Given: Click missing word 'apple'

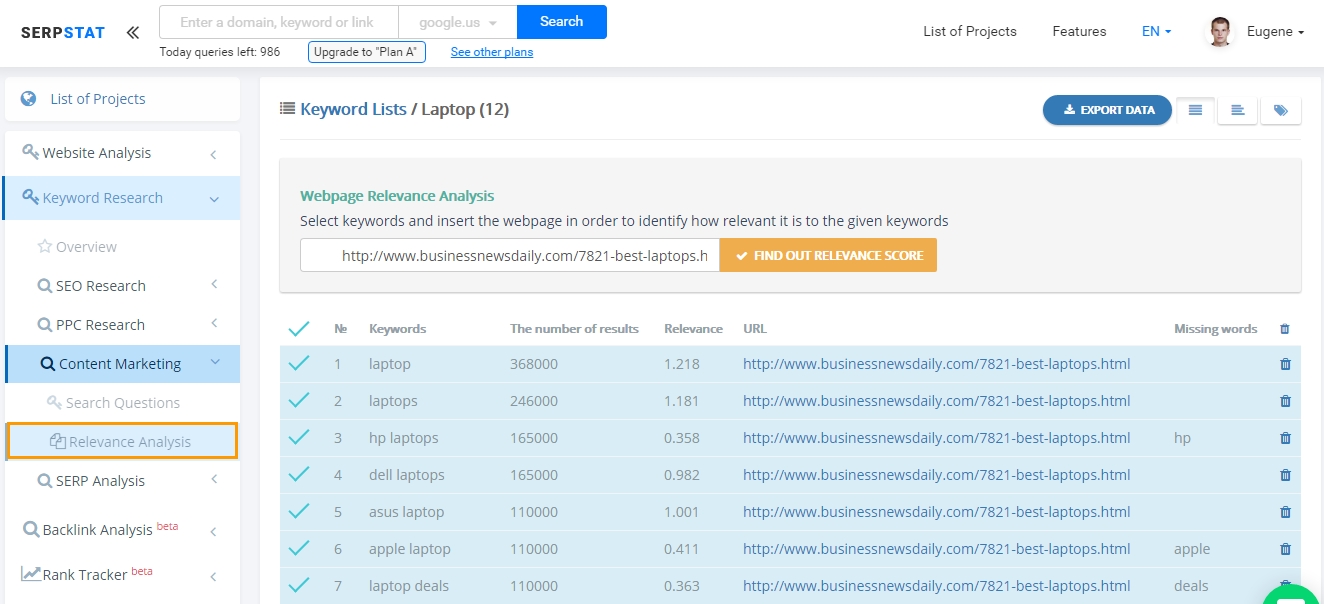Looking at the screenshot, I should (x=1192, y=549).
